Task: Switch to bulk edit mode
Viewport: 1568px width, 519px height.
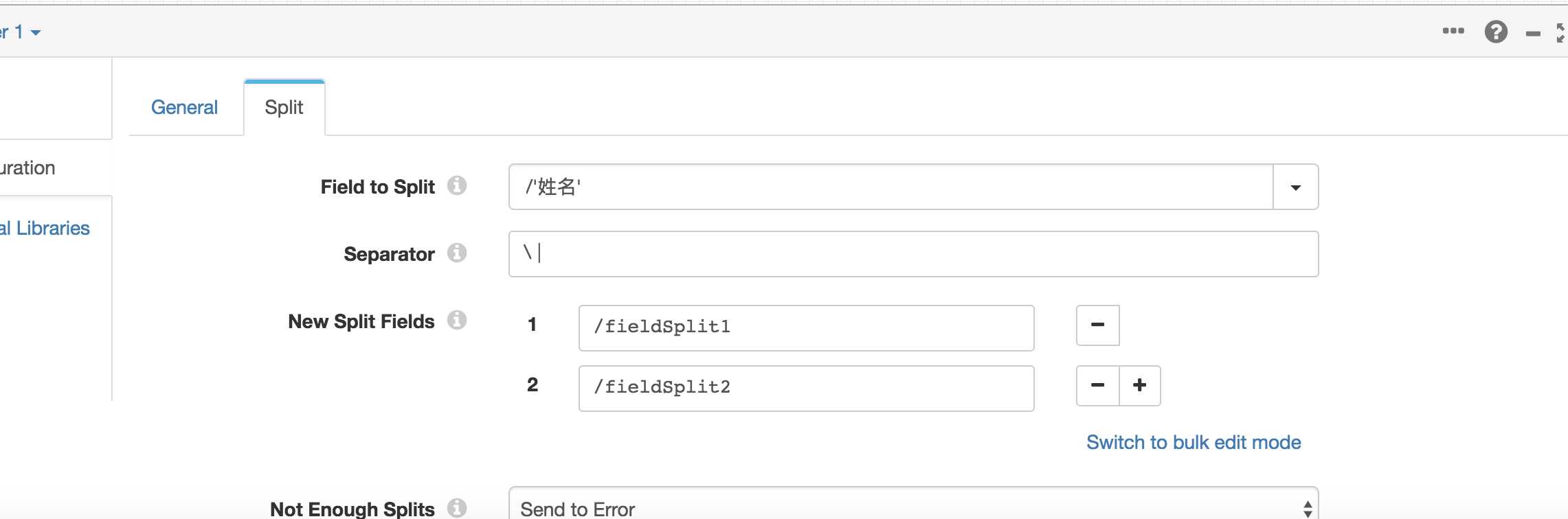Action: [x=1194, y=442]
